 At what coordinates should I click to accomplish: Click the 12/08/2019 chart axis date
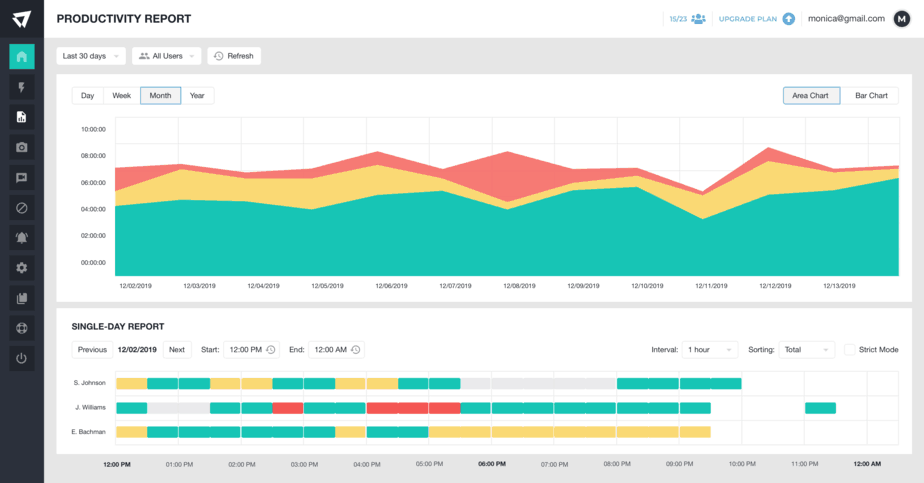519,286
